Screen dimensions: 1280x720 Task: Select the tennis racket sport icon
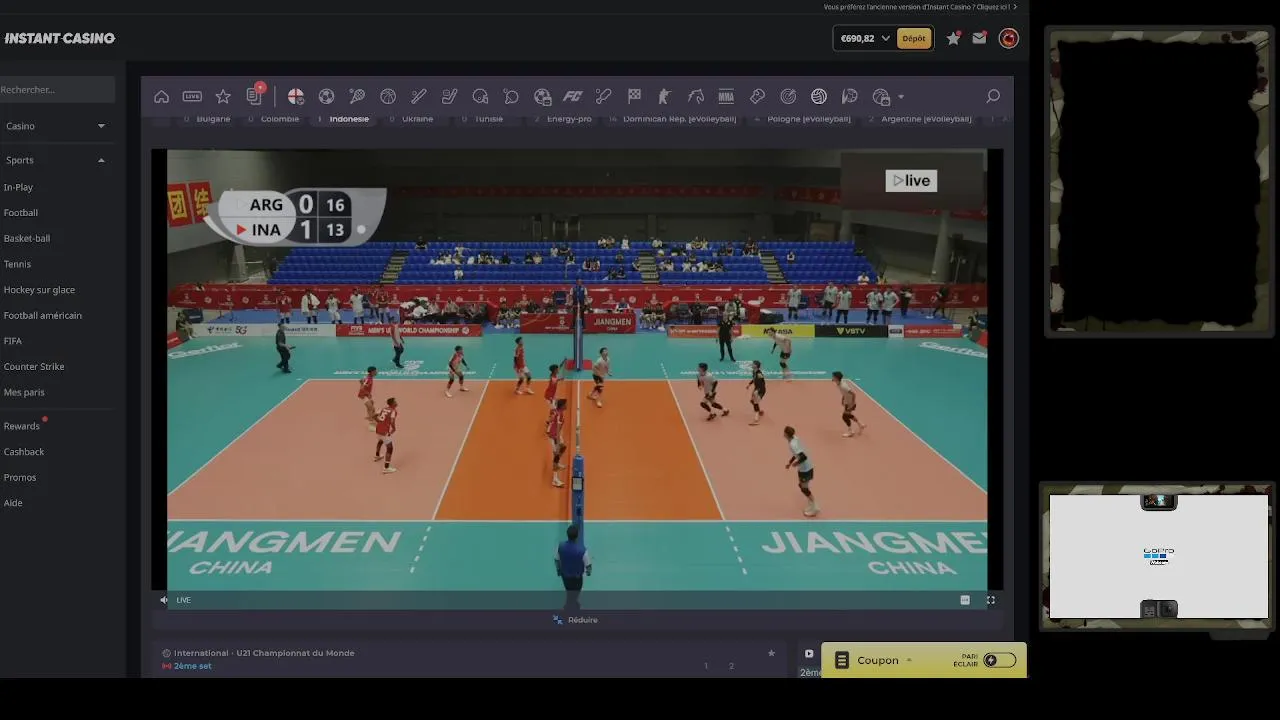click(x=357, y=97)
